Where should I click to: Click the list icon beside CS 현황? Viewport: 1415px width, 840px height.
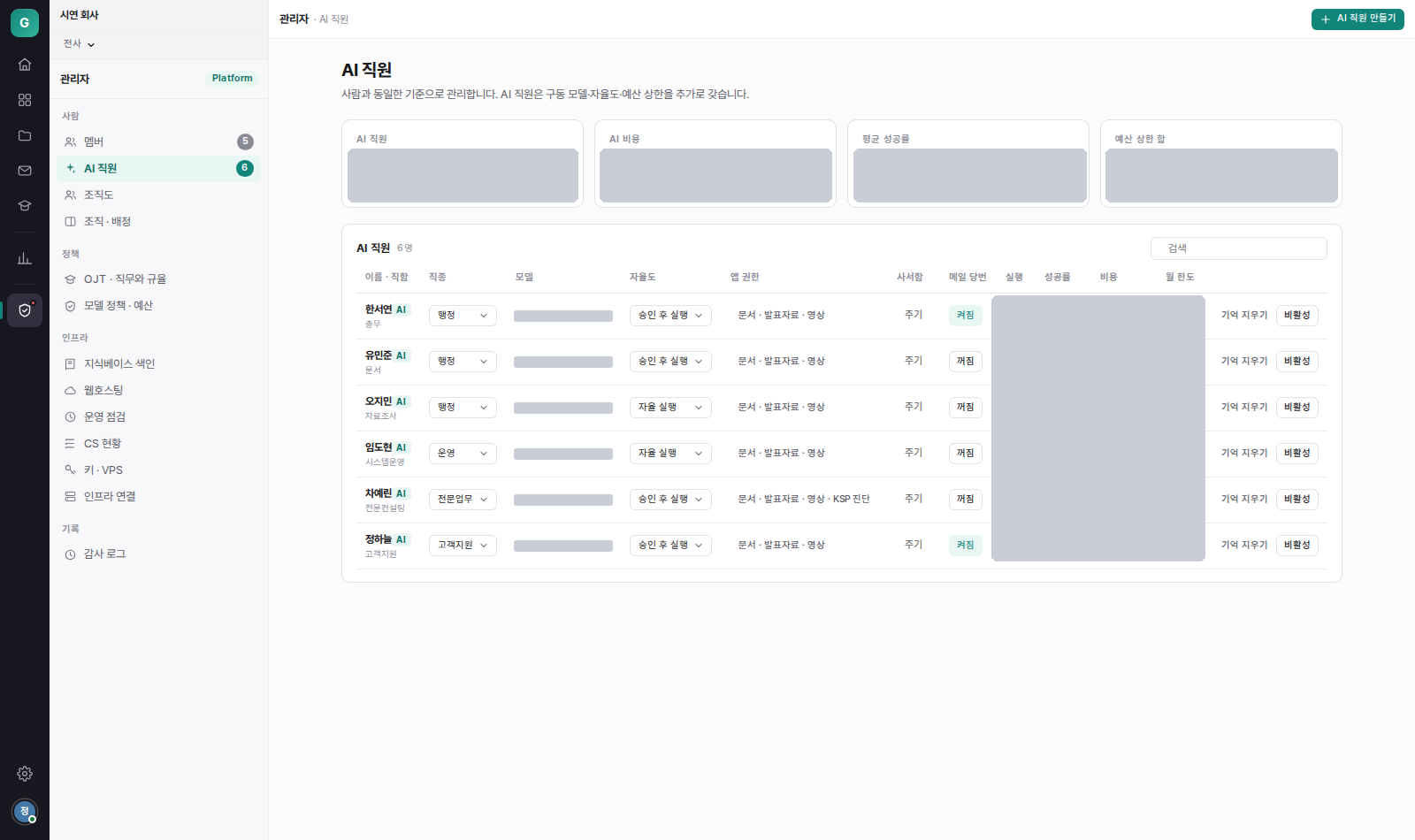click(x=70, y=443)
